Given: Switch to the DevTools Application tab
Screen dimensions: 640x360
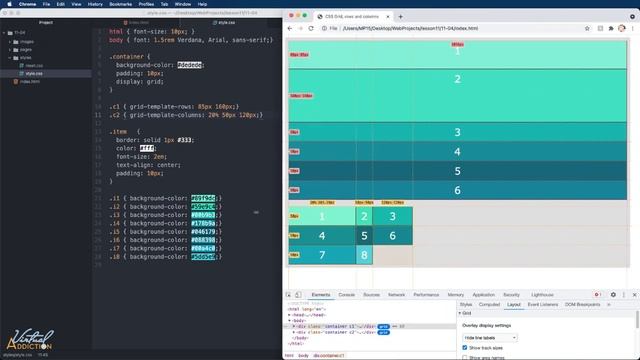Looking at the screenshot, I should pyautogui.click(x=484, y=295).
